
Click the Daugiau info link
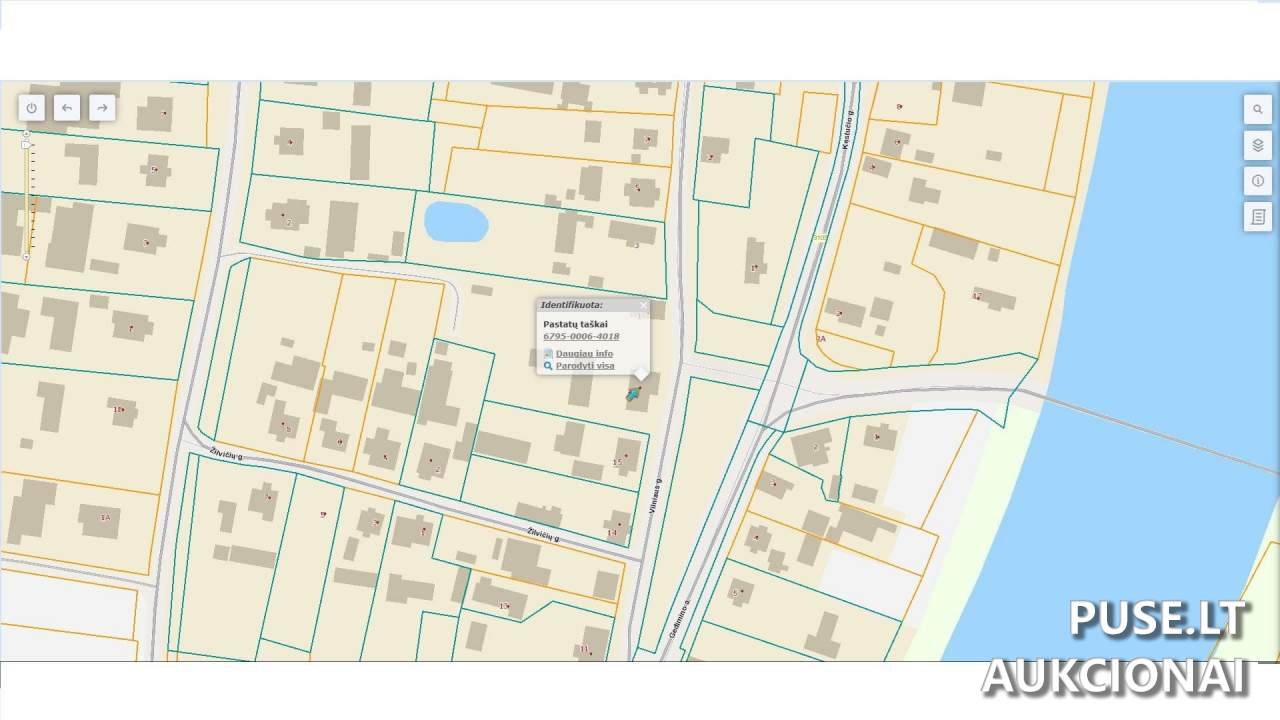[584, 354]
